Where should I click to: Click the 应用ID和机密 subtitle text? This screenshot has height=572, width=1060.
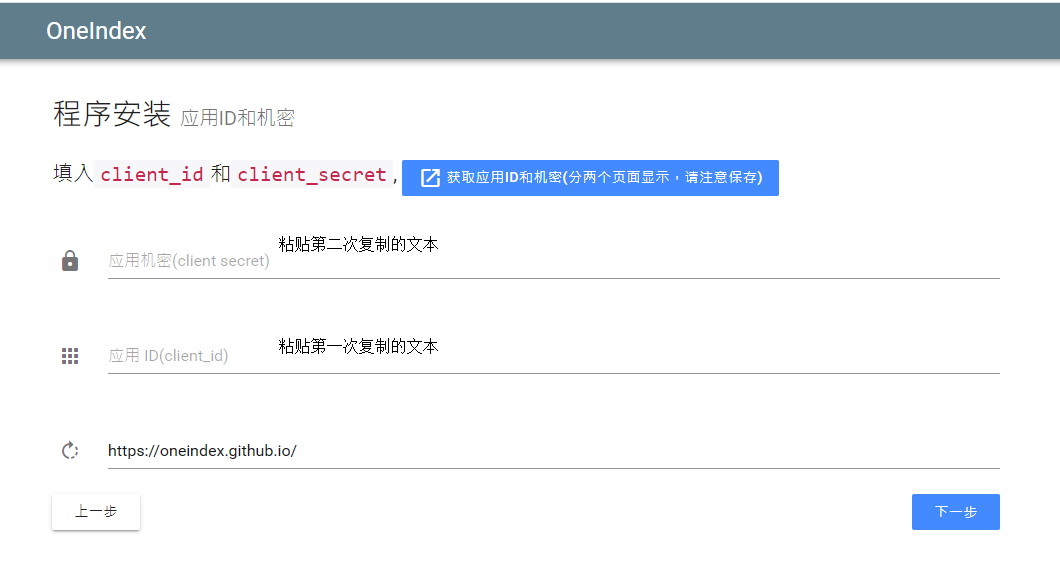click(x=237, y=118)
